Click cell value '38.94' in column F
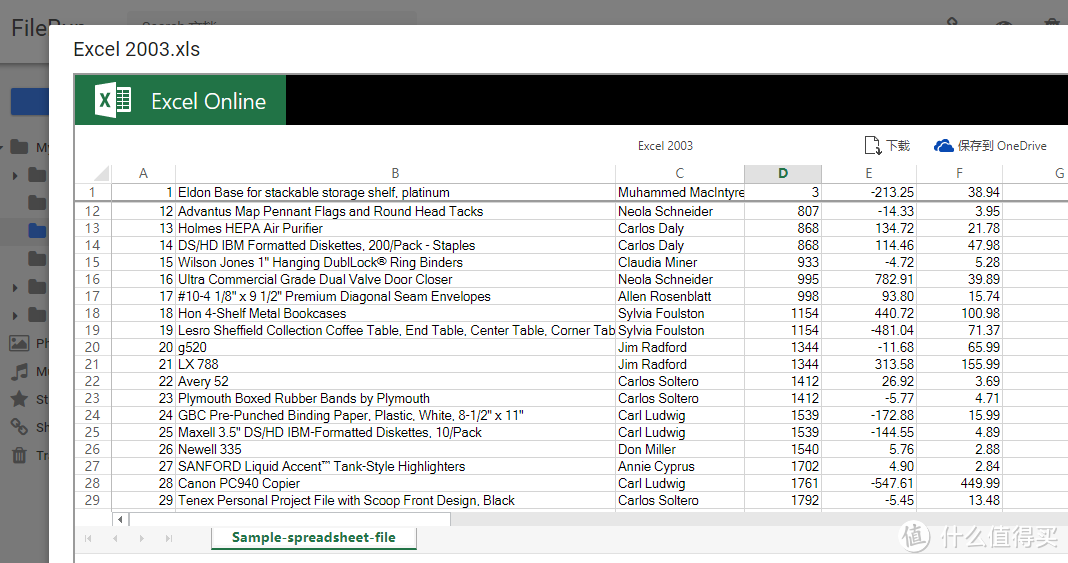 coord(959,193)
